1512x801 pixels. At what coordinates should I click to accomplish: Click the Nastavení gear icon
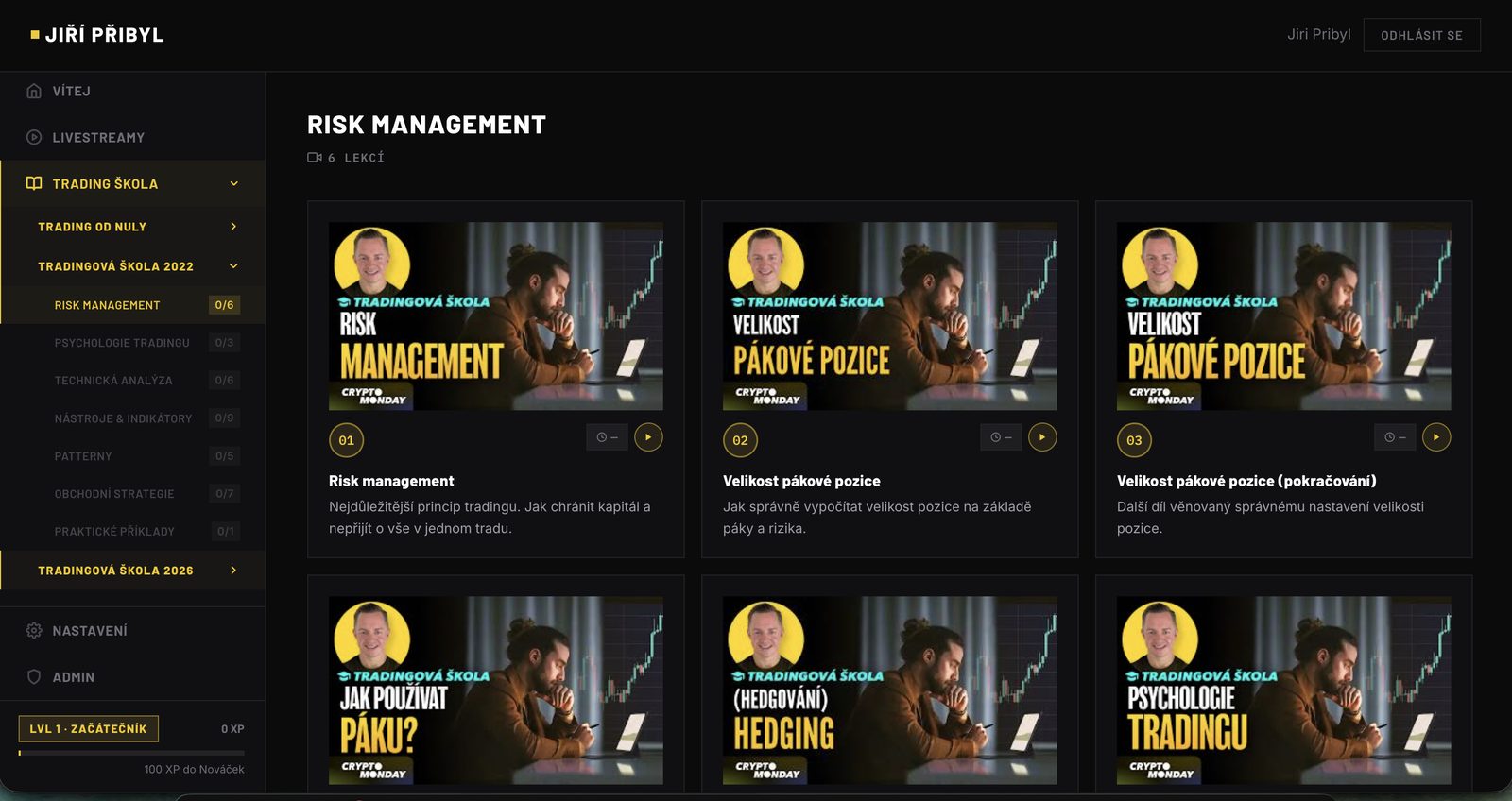coord(34,630)
